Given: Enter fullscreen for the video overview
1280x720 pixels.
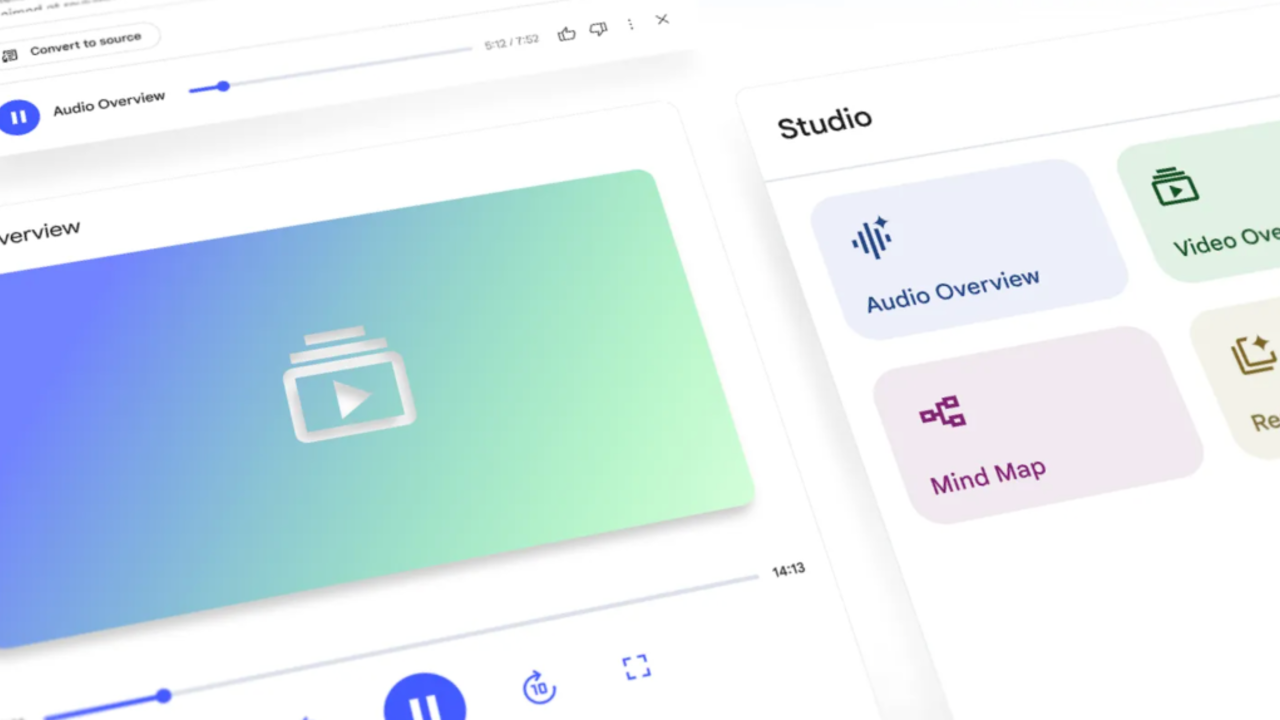Looking at the screenshot, I should pyautogui.click(x=636, y=667).
